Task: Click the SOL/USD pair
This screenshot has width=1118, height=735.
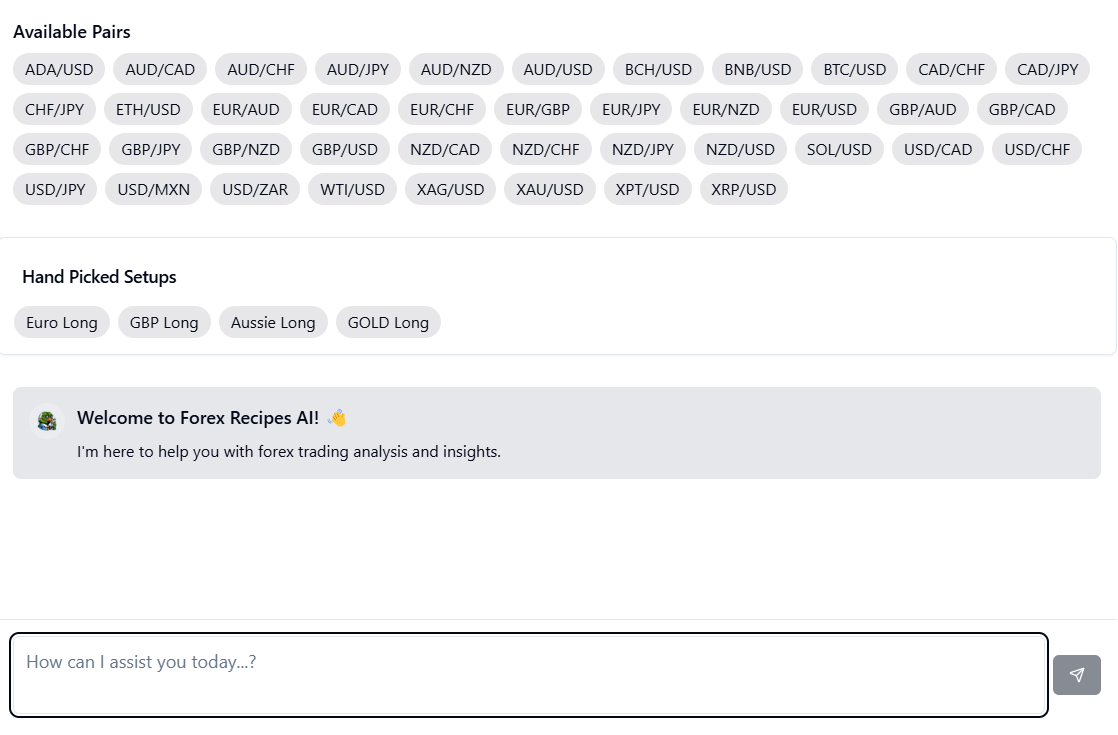Action: pyautogui.click(x=839, y=149)
